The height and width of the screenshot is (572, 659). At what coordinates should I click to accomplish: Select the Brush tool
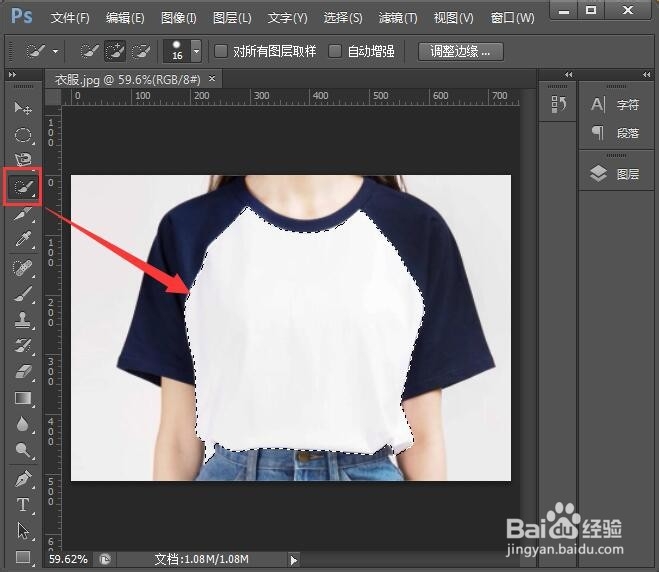point(23,294)
